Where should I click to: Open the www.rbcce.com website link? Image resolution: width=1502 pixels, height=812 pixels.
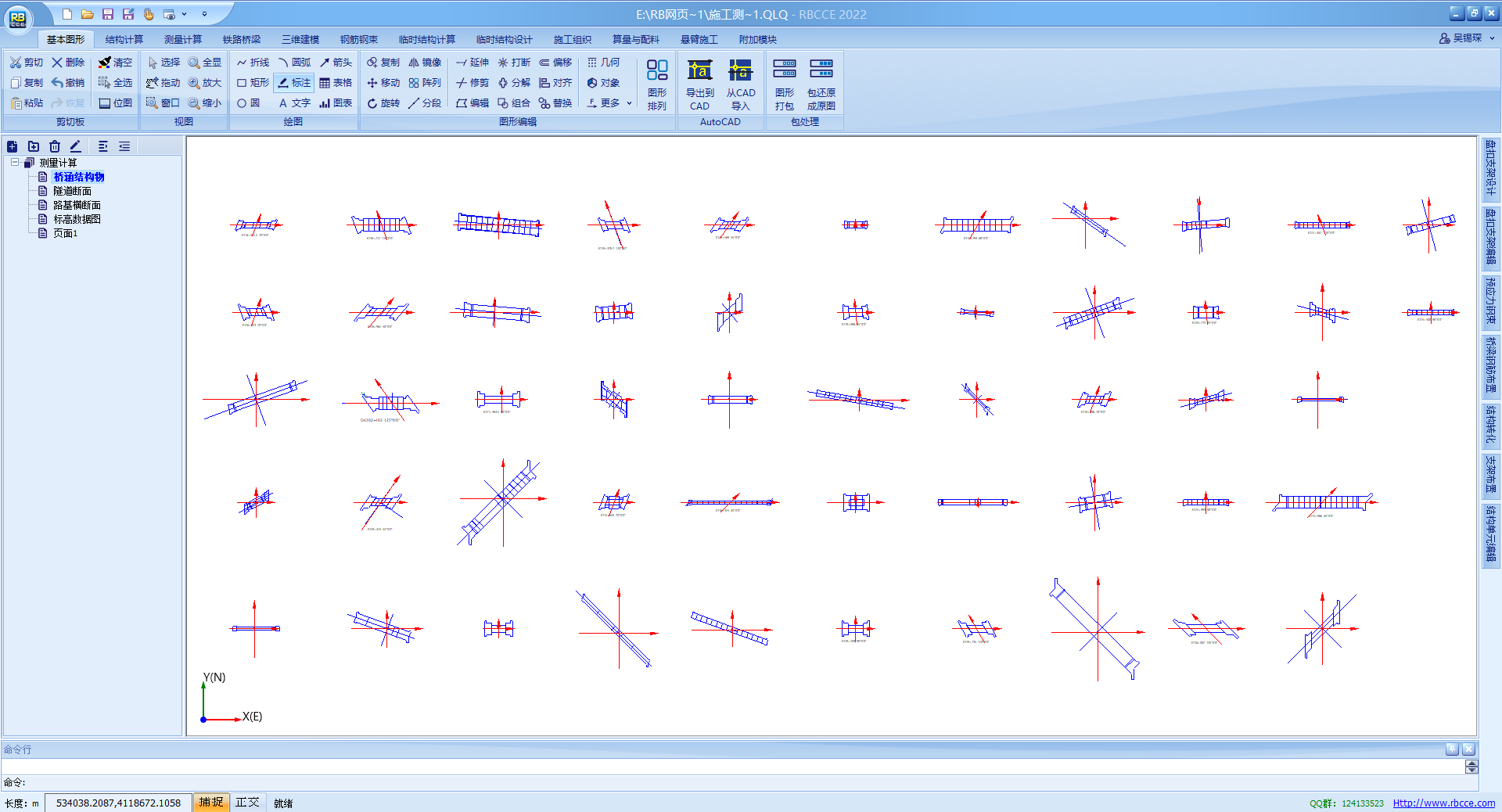point(1443,803)
